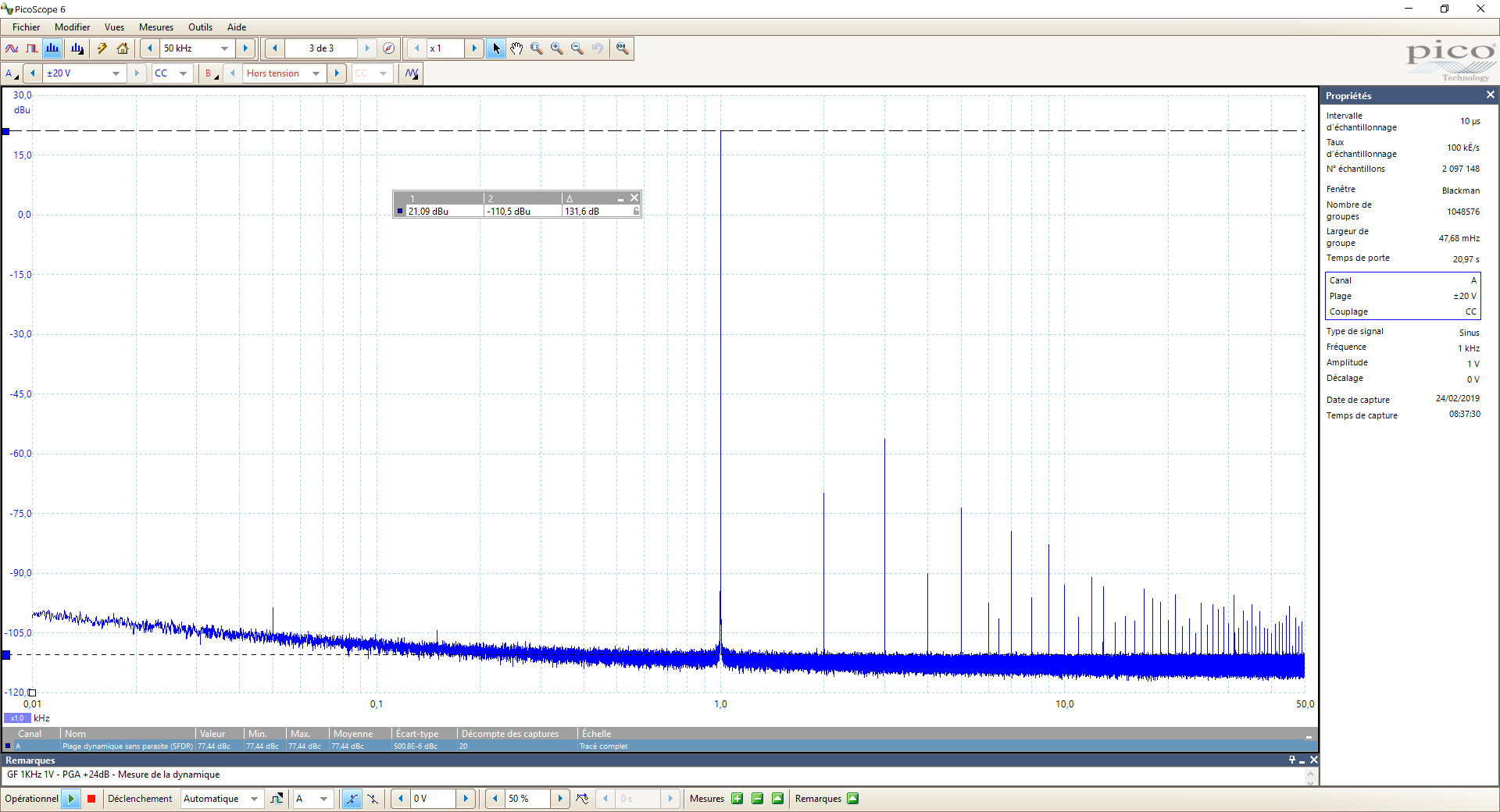
Task: Go to previous buffer from 3 de 3
Action: (x=274, y=48)
